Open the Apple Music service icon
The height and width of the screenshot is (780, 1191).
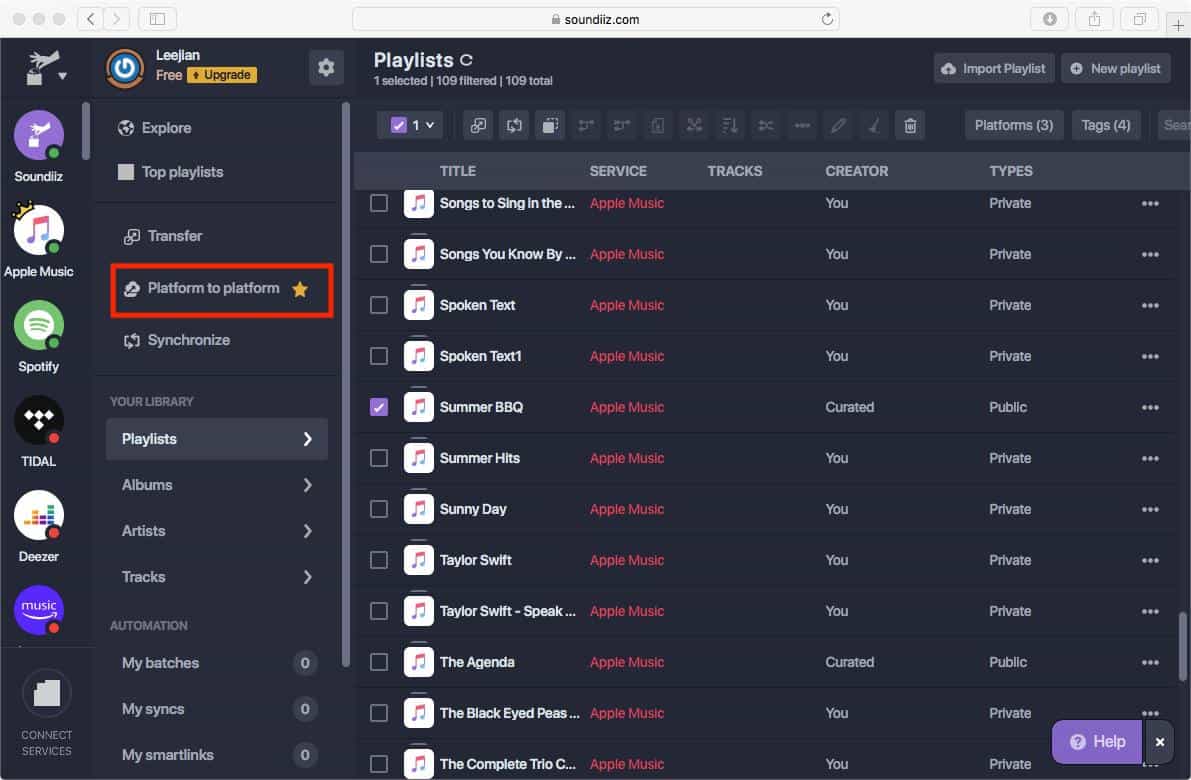tap(39, 230)
